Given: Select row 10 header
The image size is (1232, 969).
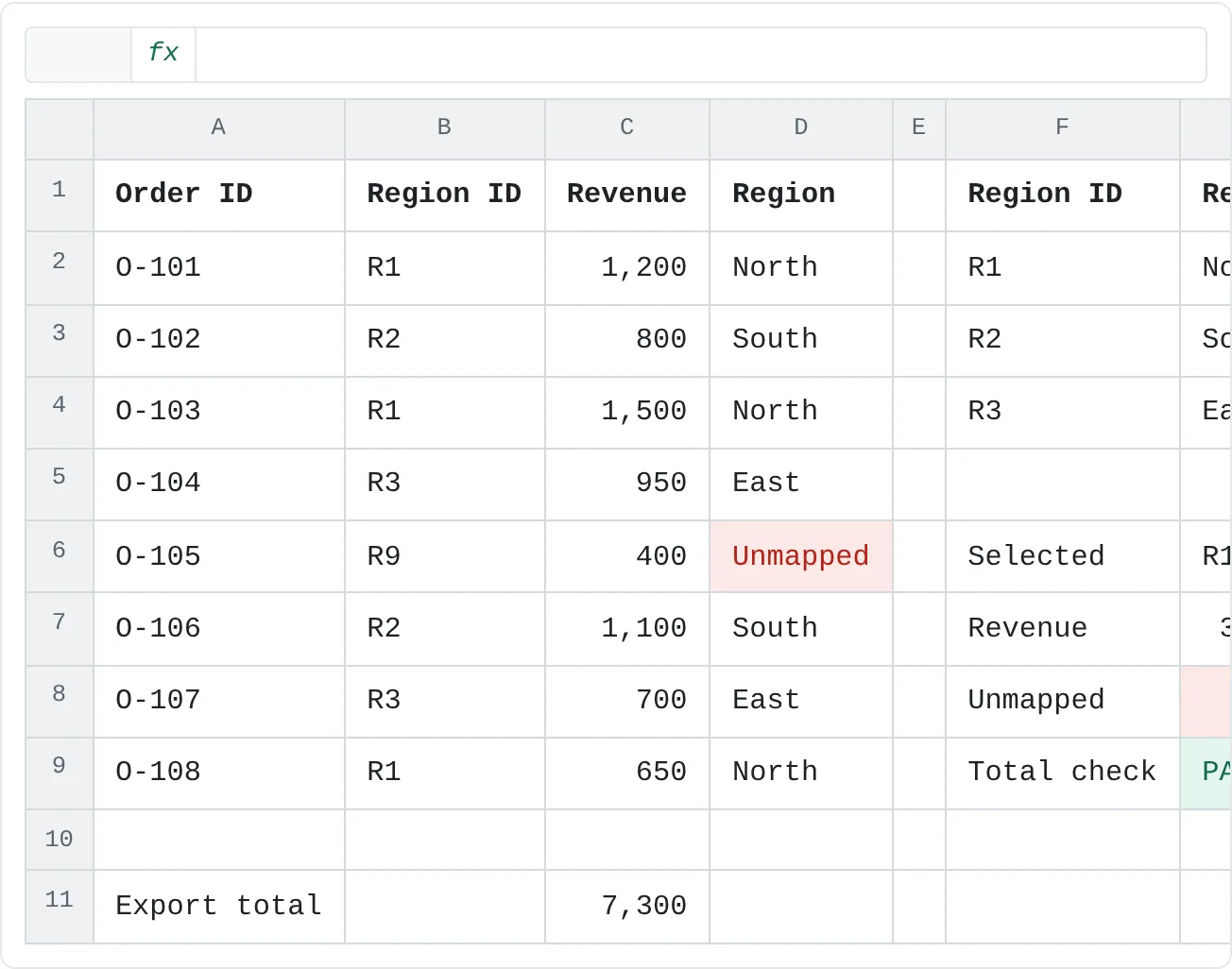Looking at the screenshot, I should click(60, 839).
